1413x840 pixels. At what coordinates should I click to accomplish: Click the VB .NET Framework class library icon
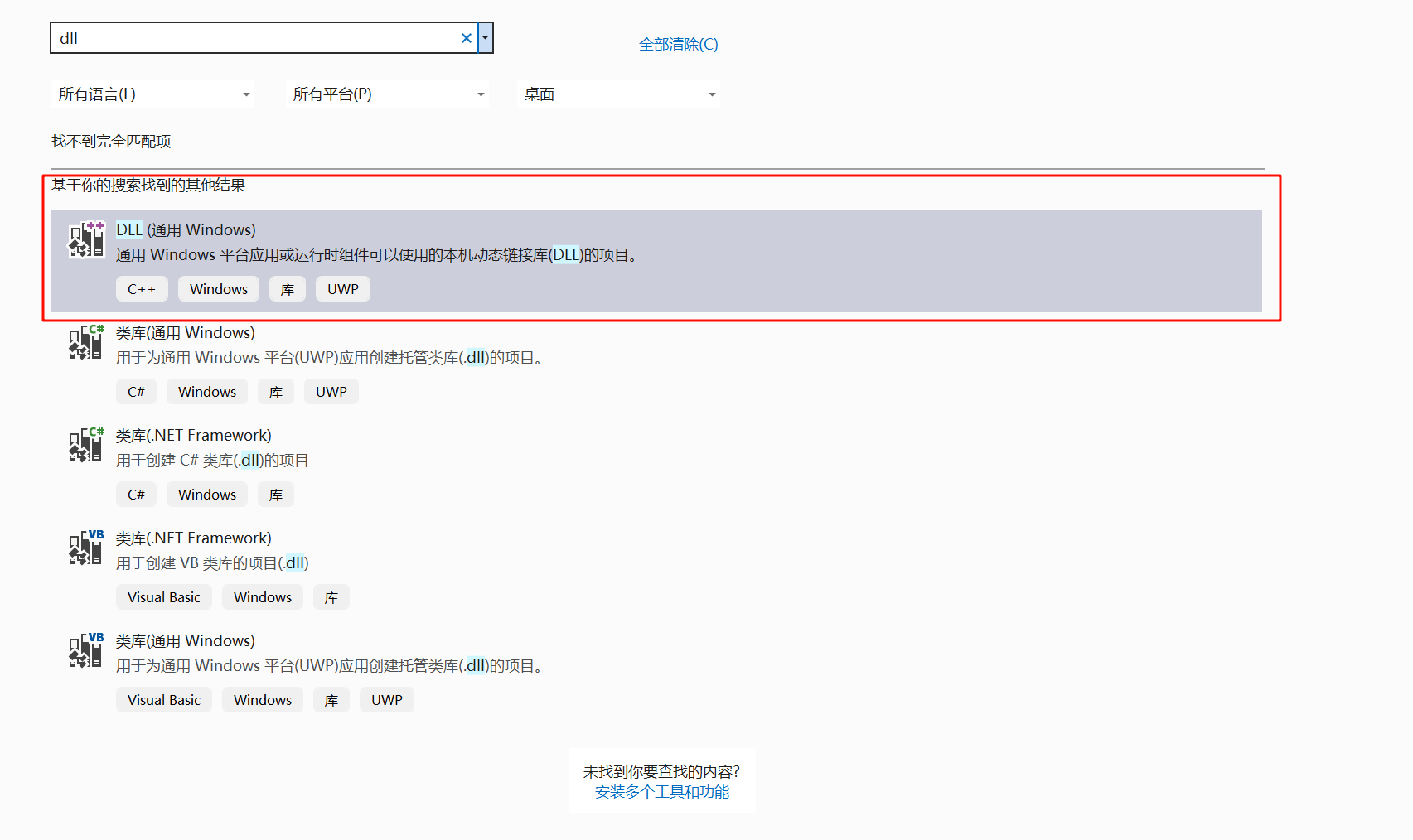[86, 548]
